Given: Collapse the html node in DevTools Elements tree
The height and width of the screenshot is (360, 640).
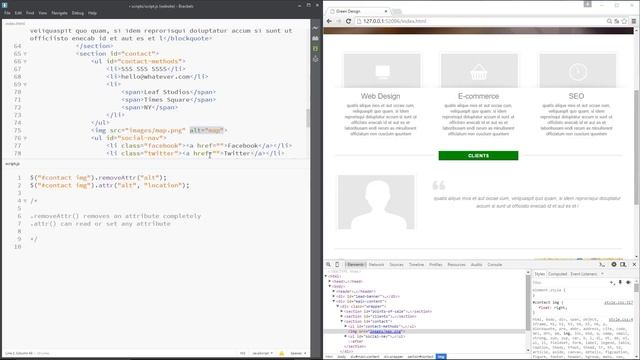Looking at the screenshot, I should pos(326,276).
